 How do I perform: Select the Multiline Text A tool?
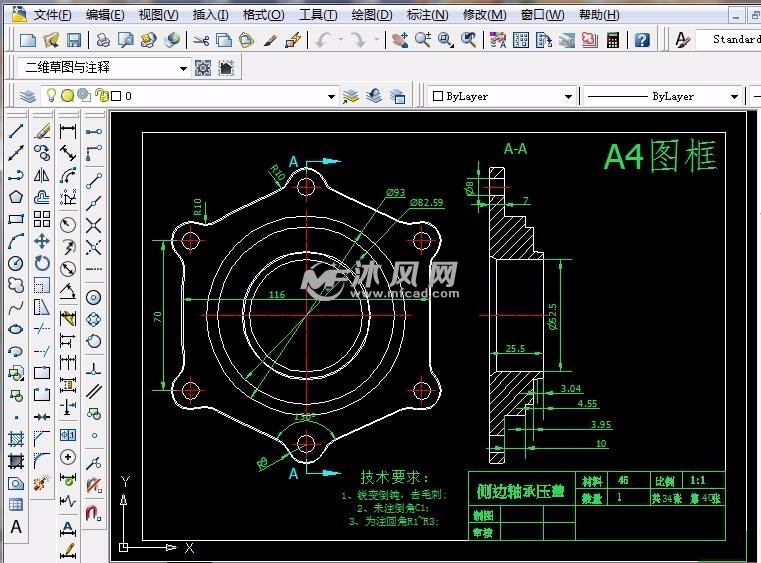click(x=16, y=527)
